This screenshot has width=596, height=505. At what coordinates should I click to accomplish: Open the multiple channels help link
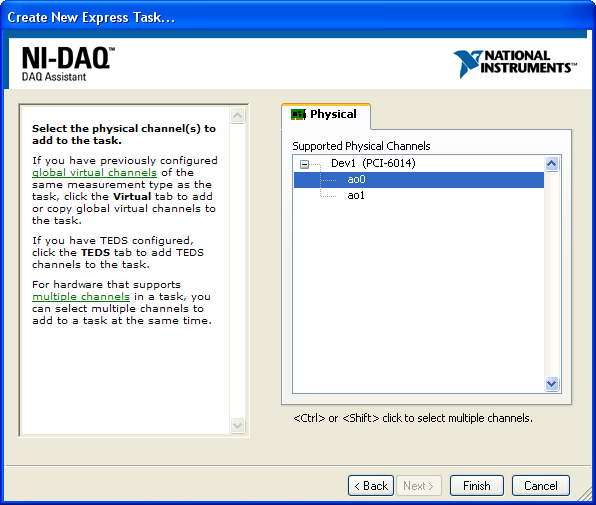point(81,296)
